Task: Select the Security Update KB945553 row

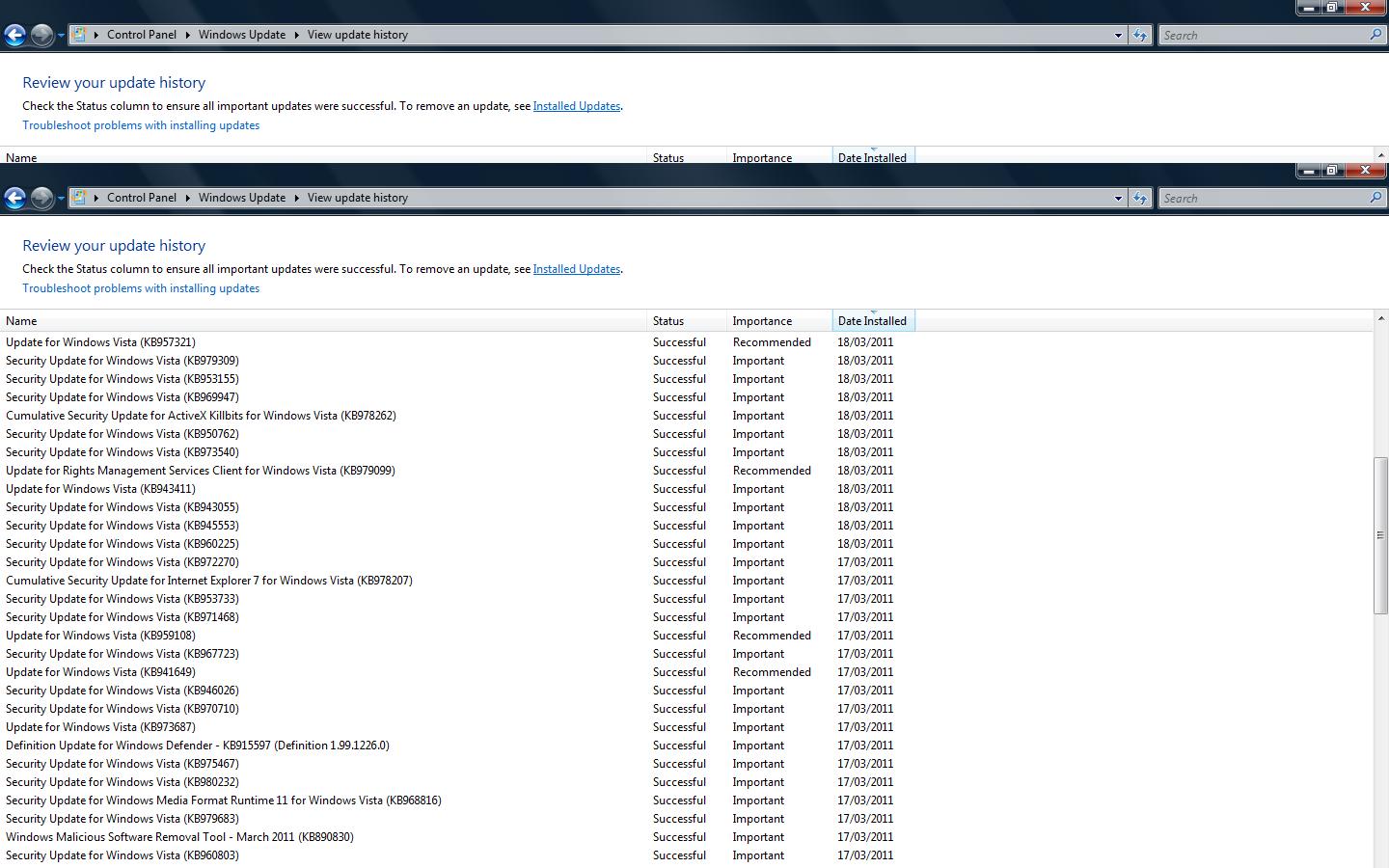Action: pyautogui.click(x=686, y=526)
